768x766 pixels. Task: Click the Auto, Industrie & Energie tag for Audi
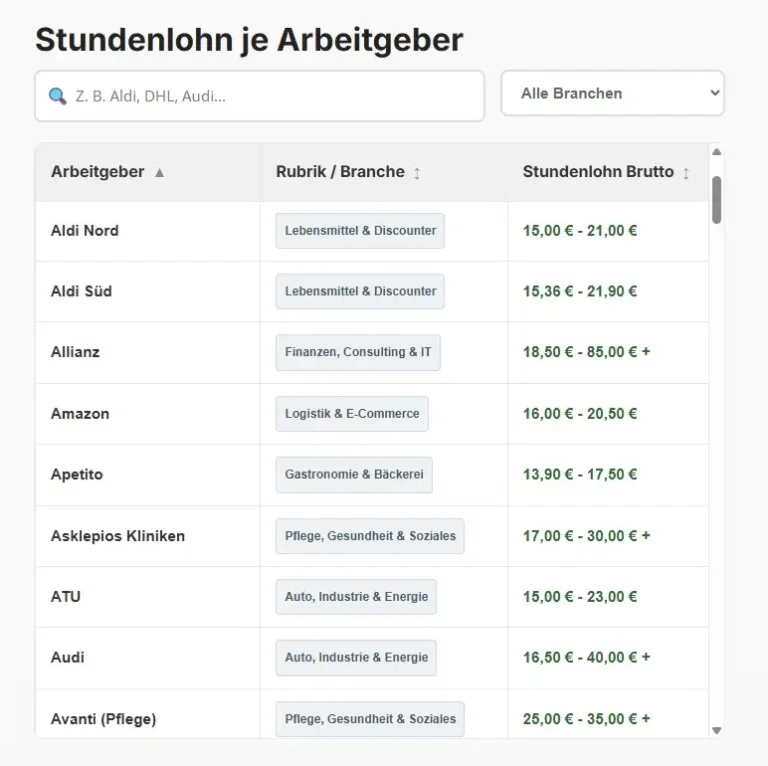pos(356,658)
